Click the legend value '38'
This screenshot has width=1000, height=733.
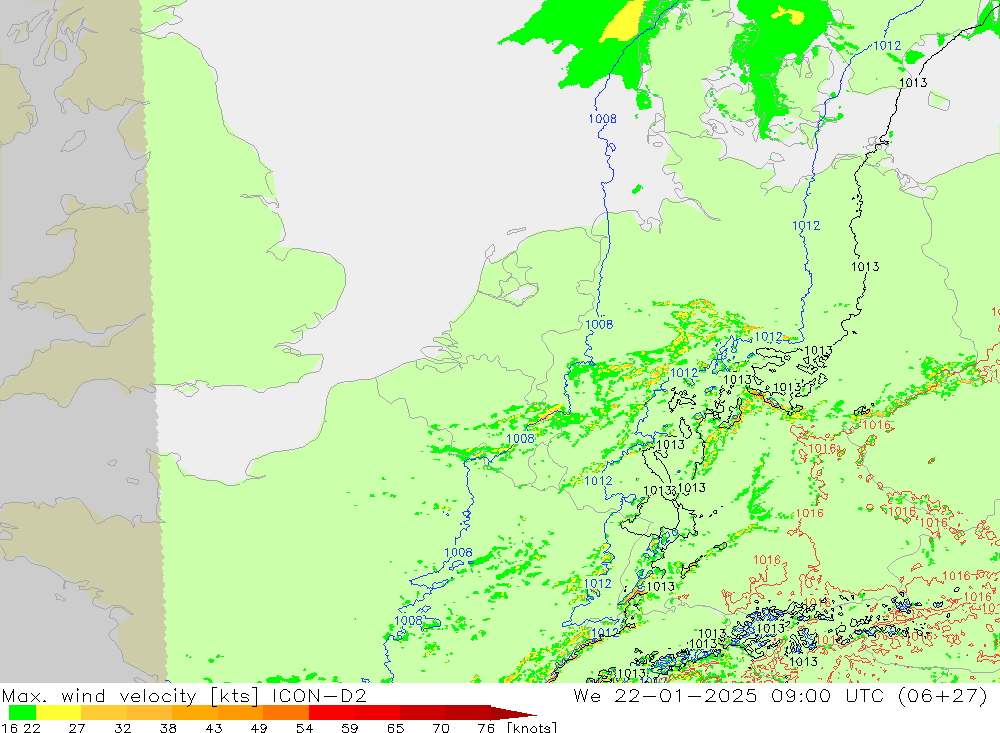168,728
